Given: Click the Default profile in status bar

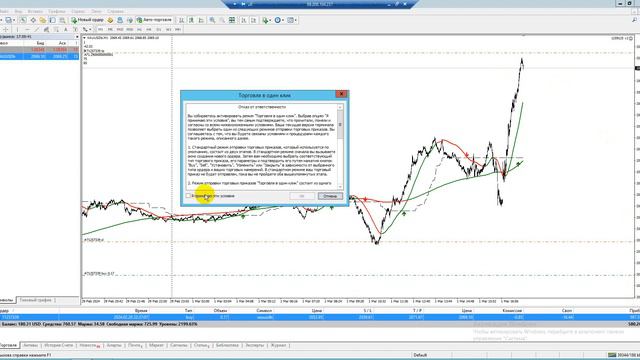Looking at the screenshot, I should [420, 355].
